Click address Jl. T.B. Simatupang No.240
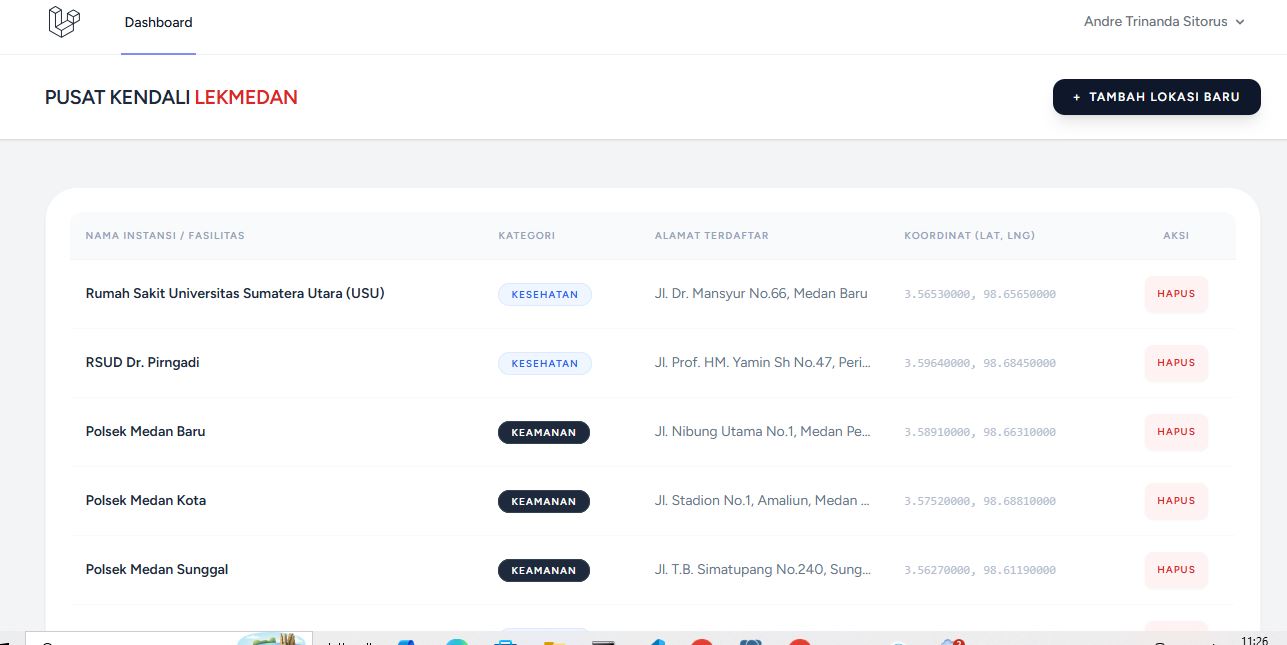This screenshot has height=645, width=1287. pyautogui.click(x=763, y=570)
